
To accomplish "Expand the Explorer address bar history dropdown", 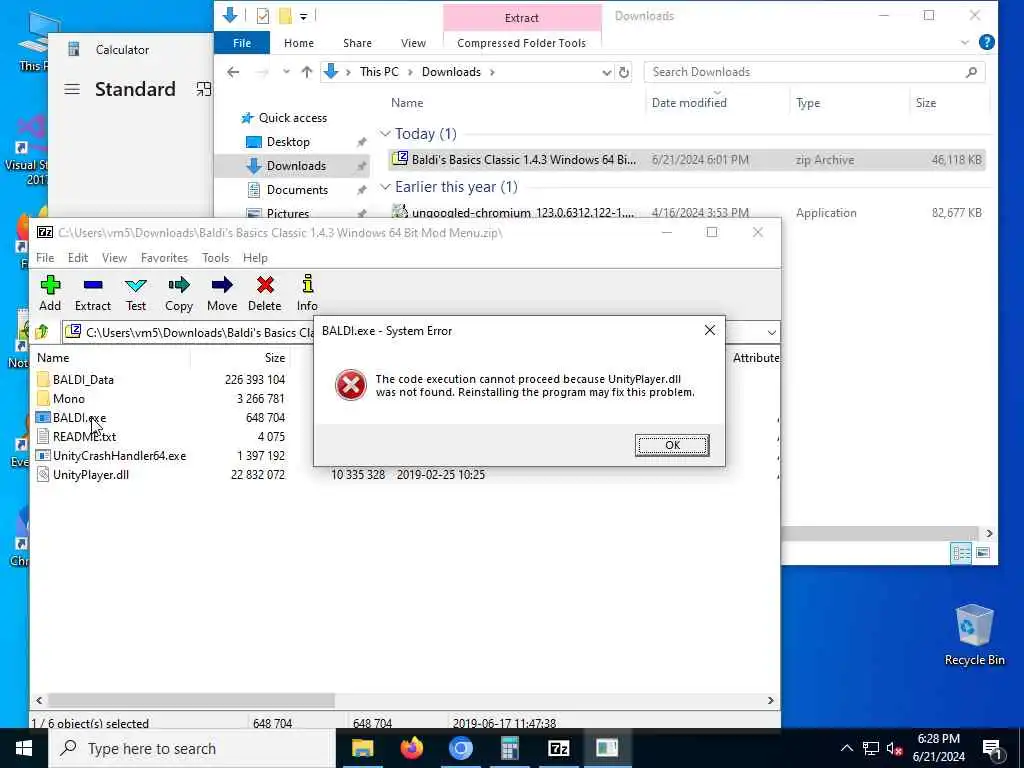I will pyautogui.click(x=607, y=72).
